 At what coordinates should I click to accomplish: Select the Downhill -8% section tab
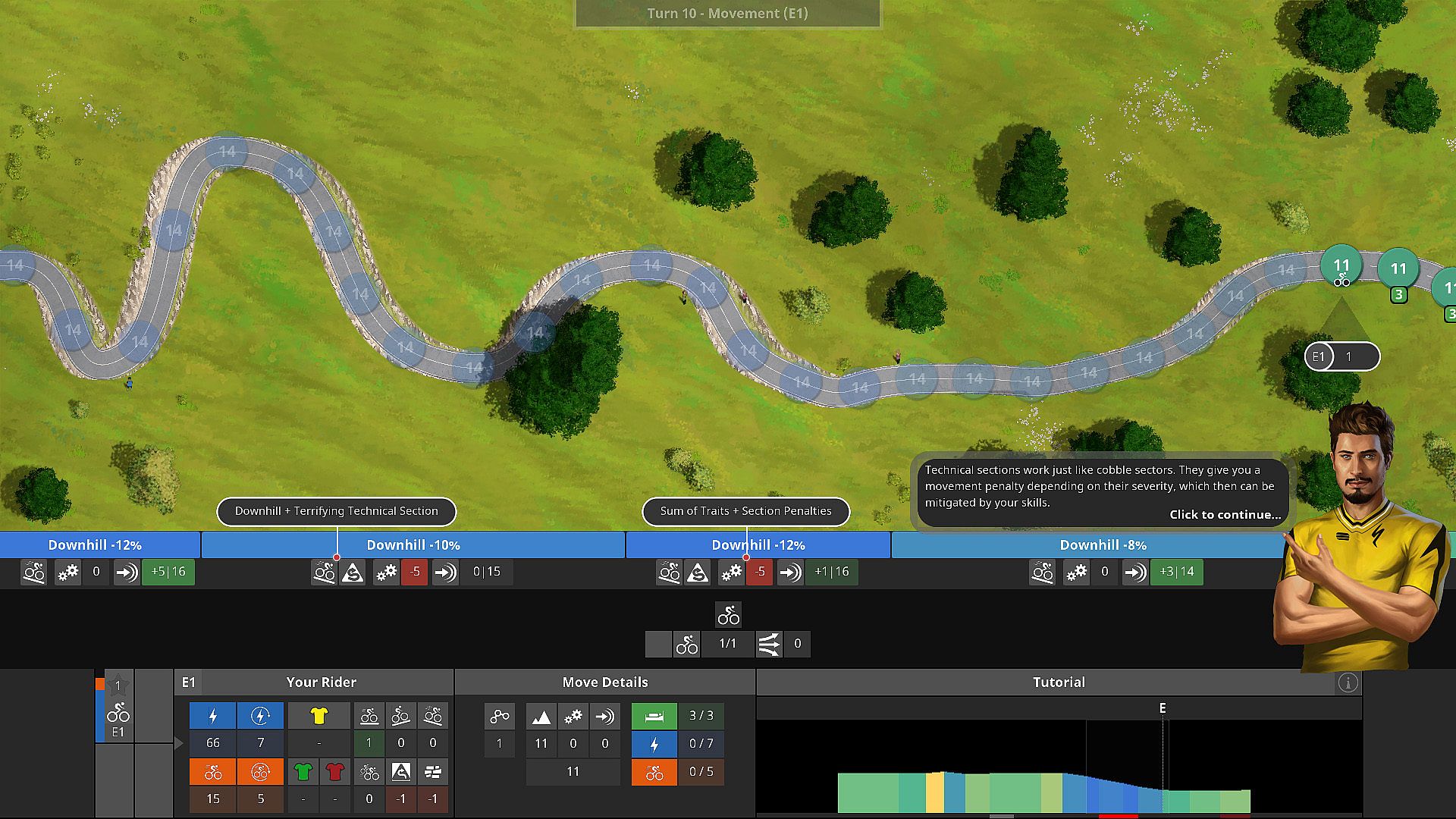pyautogui.click(x=1102, y=545)
